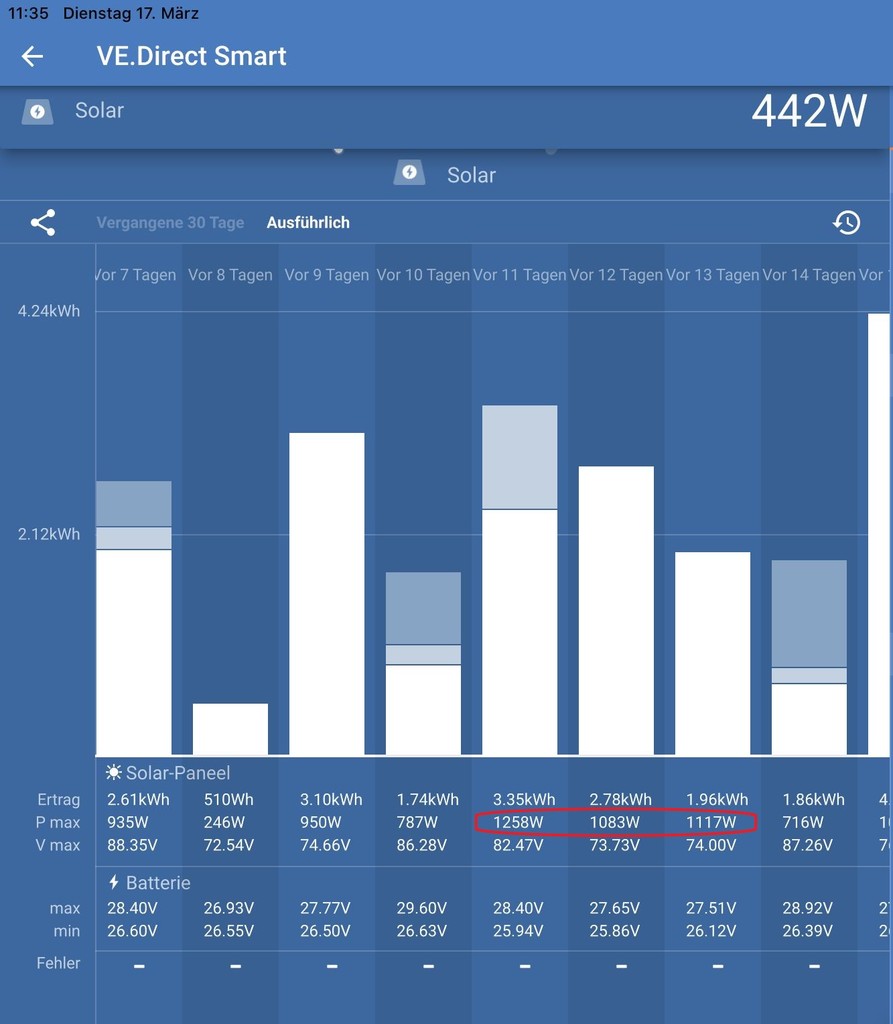Image resolution: width=893 pixels, height=1024 pixels.
Task: Tap the sun icon by Solar-Paneel
Action: coord(114,773)
